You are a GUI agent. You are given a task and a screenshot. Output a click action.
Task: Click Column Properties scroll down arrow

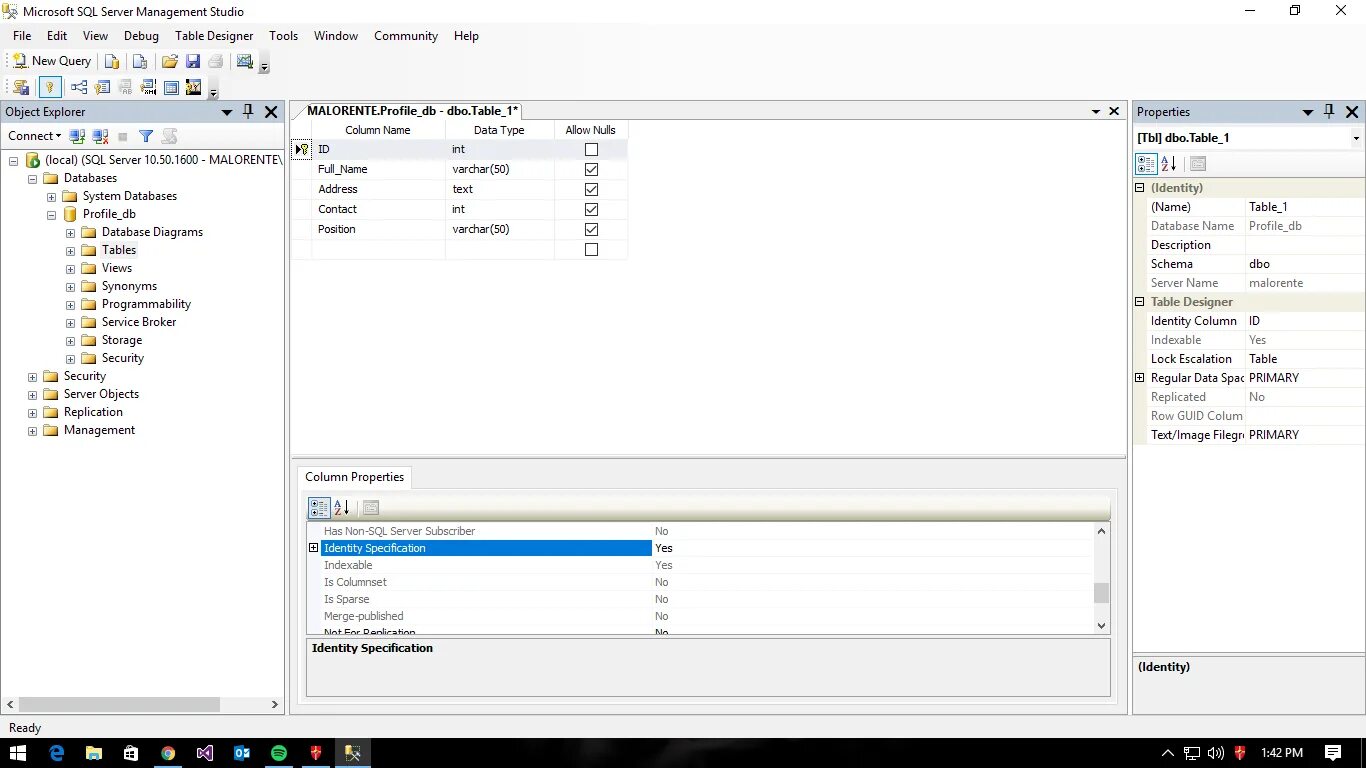(x=1101, y=625)
